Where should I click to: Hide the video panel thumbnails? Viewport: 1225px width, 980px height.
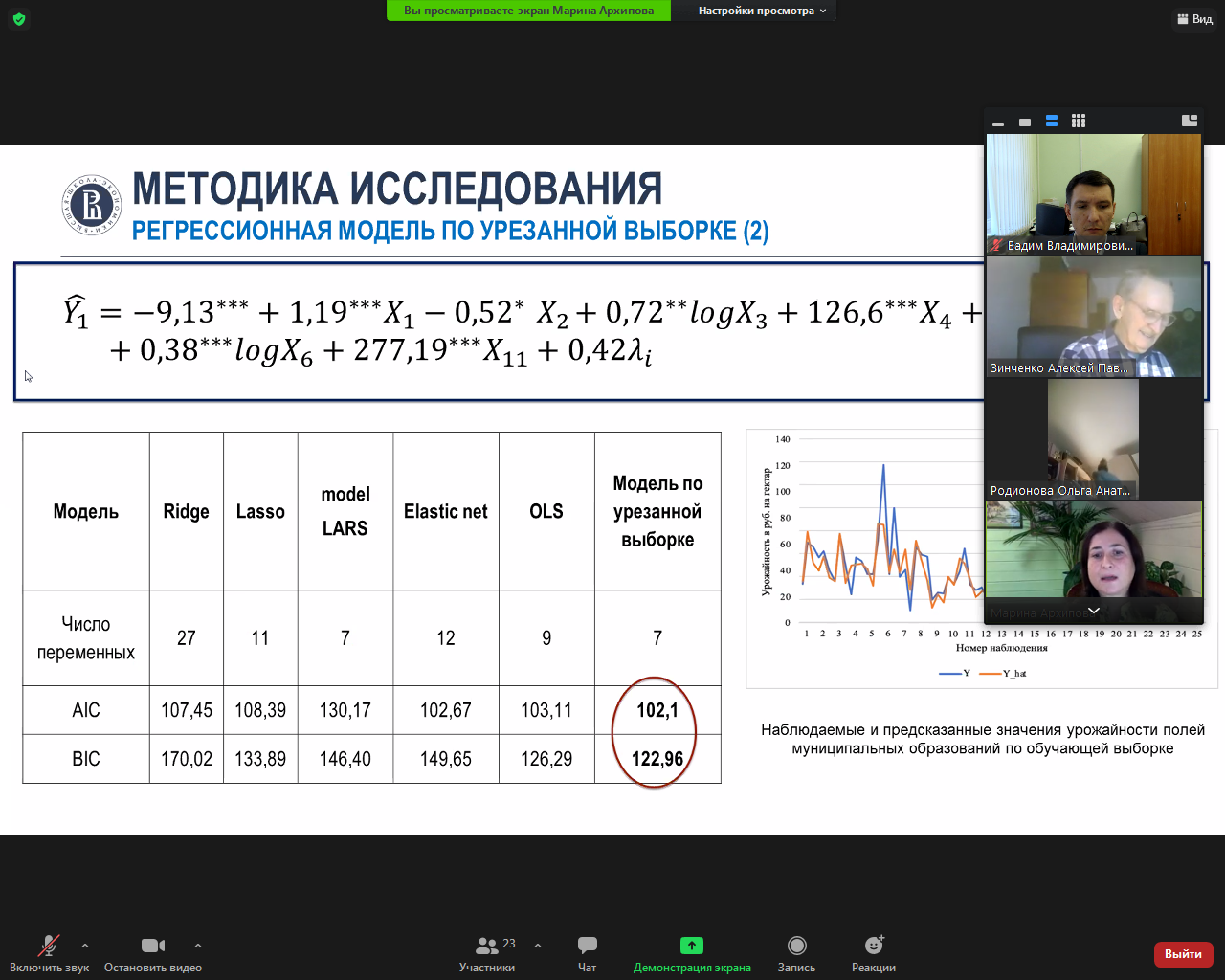[x=998, y=122]
